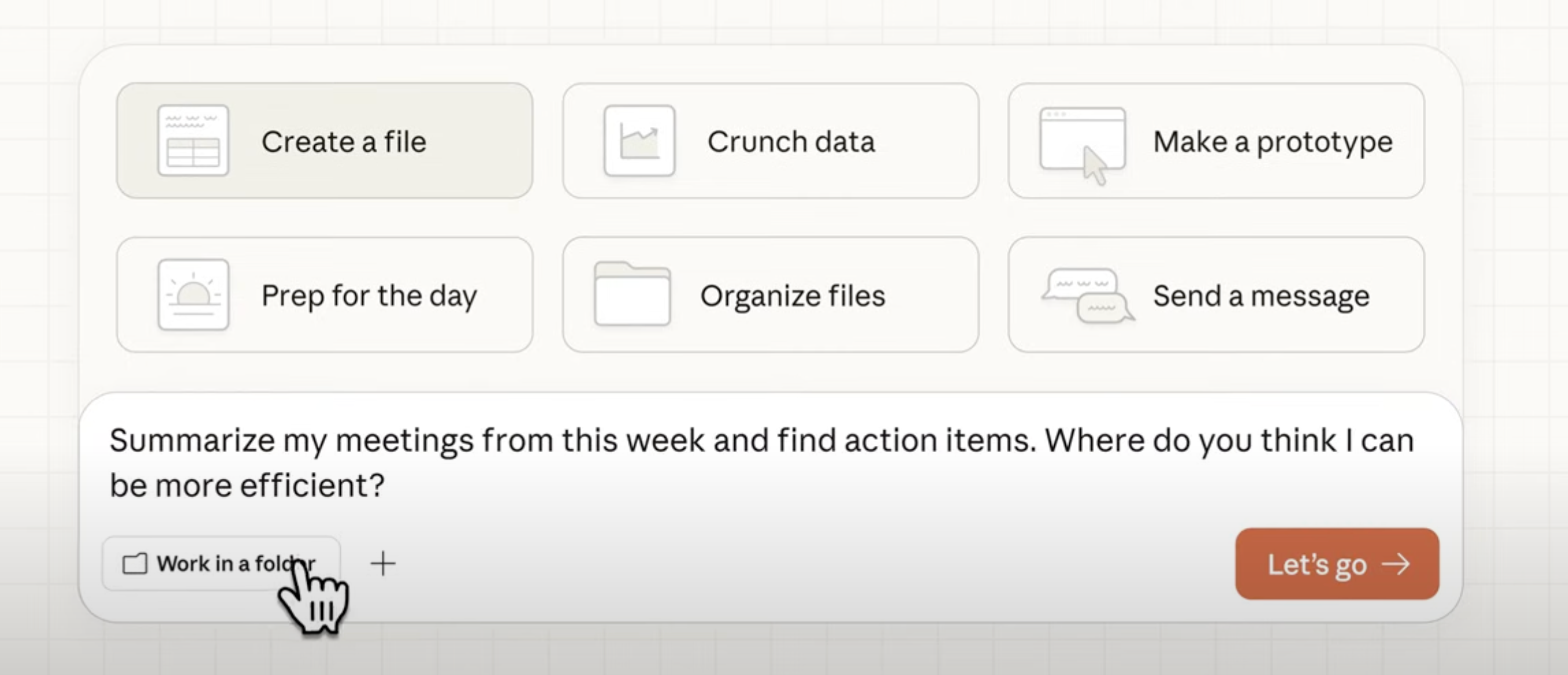The height and width of the screenshot is (675, 1568).
Task: Place cursor after "efficient?" in the prompt
Action: coord(387,486)
